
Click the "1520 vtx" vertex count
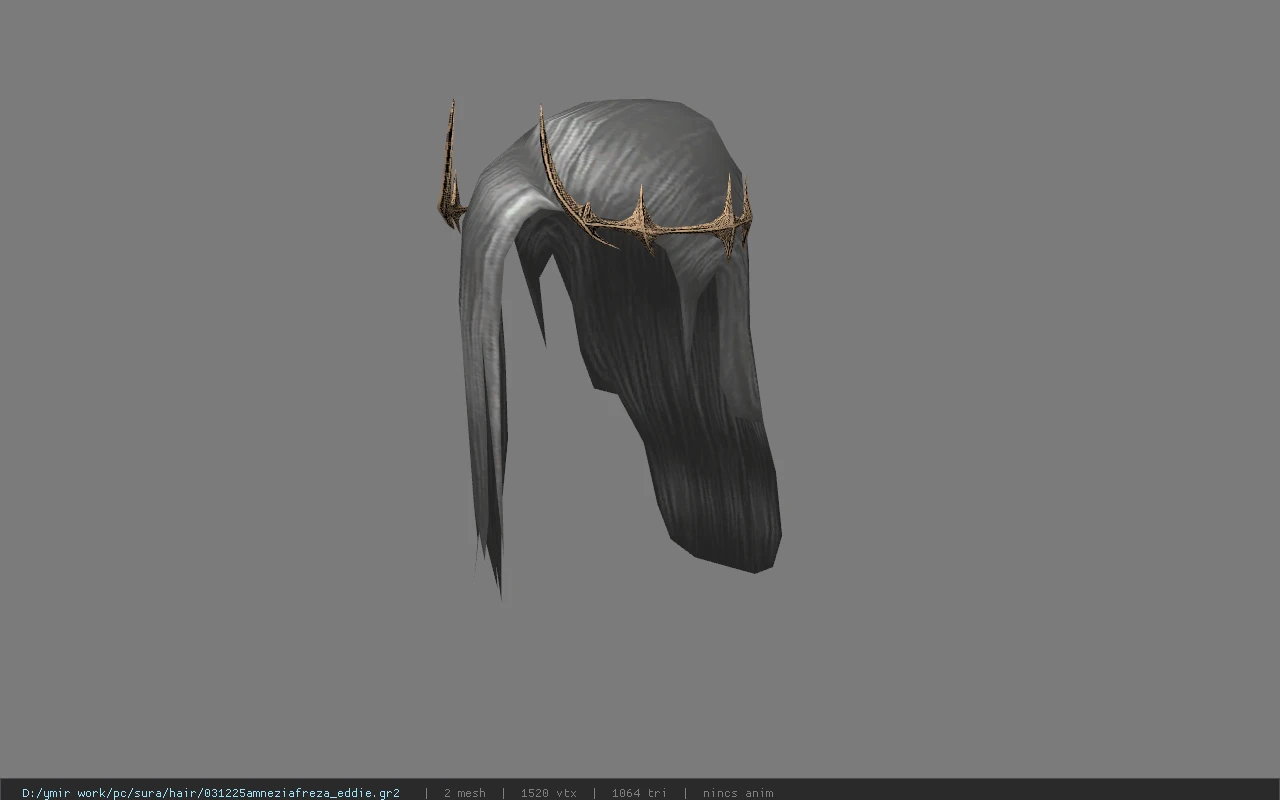click(x=548, y=793)
